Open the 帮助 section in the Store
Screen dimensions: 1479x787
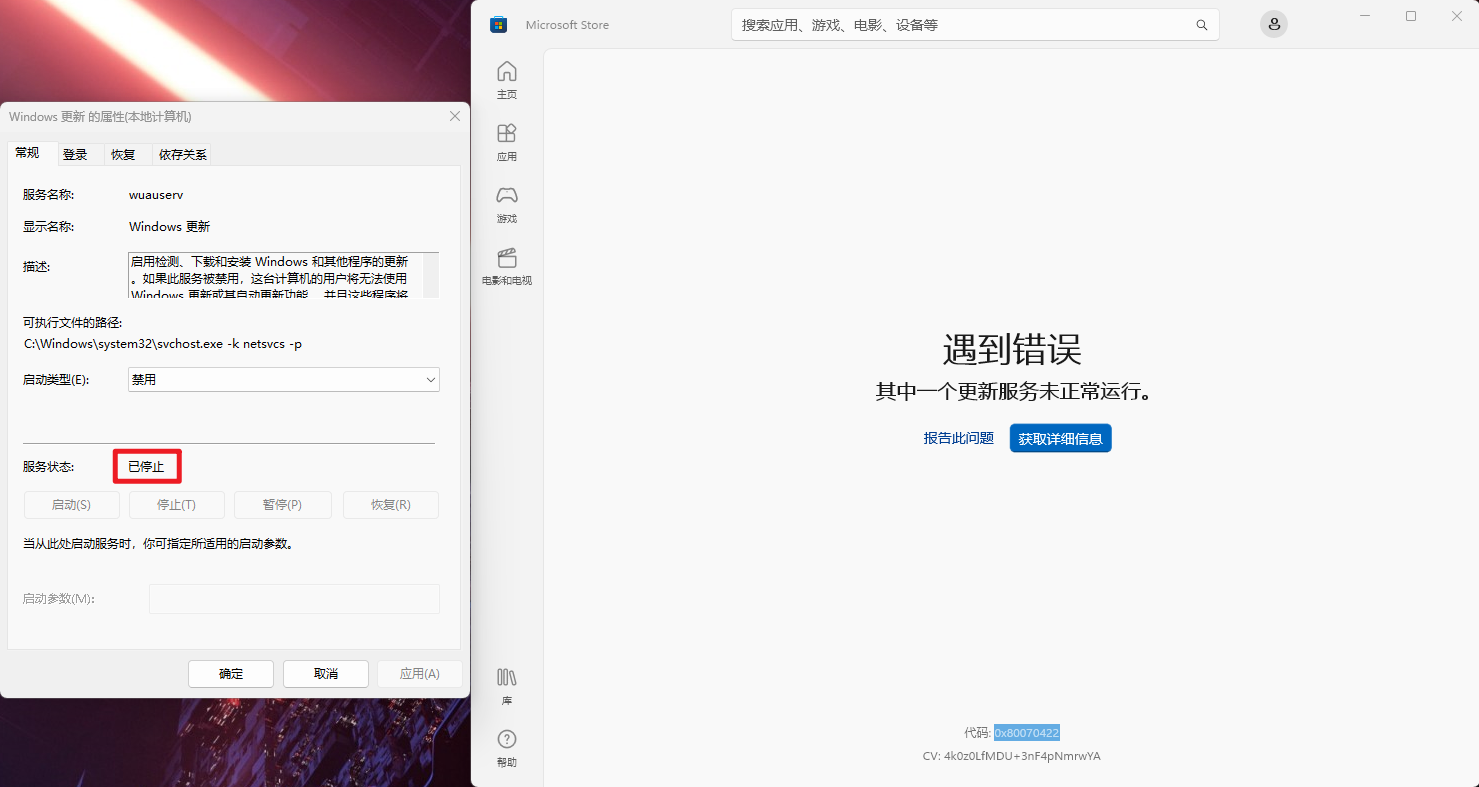point(507,745)
